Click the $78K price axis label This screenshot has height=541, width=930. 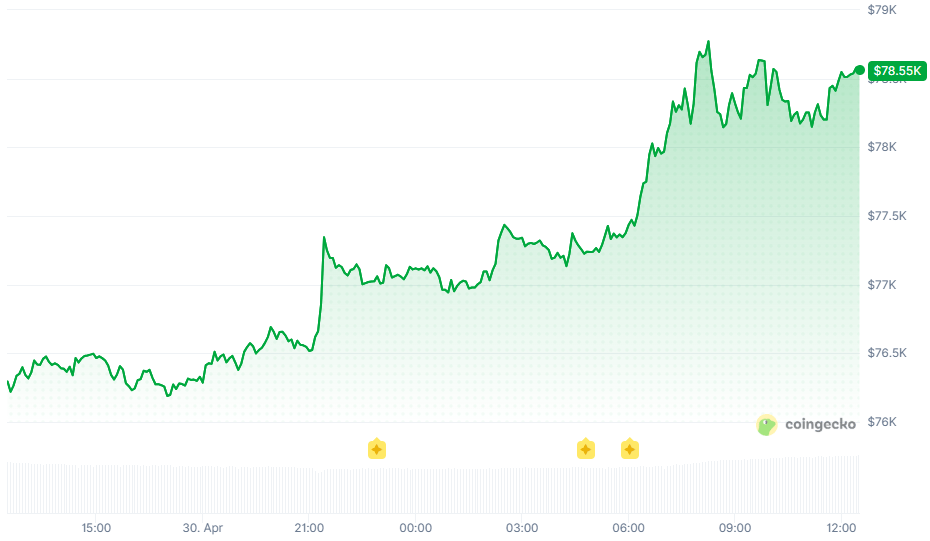[882, 147]
